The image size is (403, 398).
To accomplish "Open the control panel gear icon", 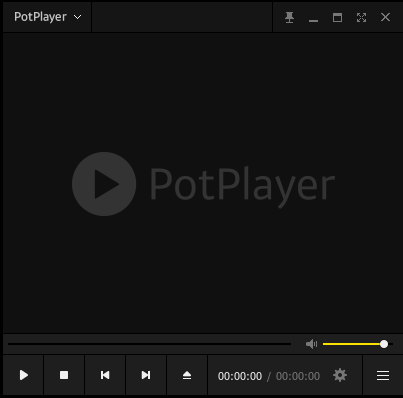I will click(340, 375).
